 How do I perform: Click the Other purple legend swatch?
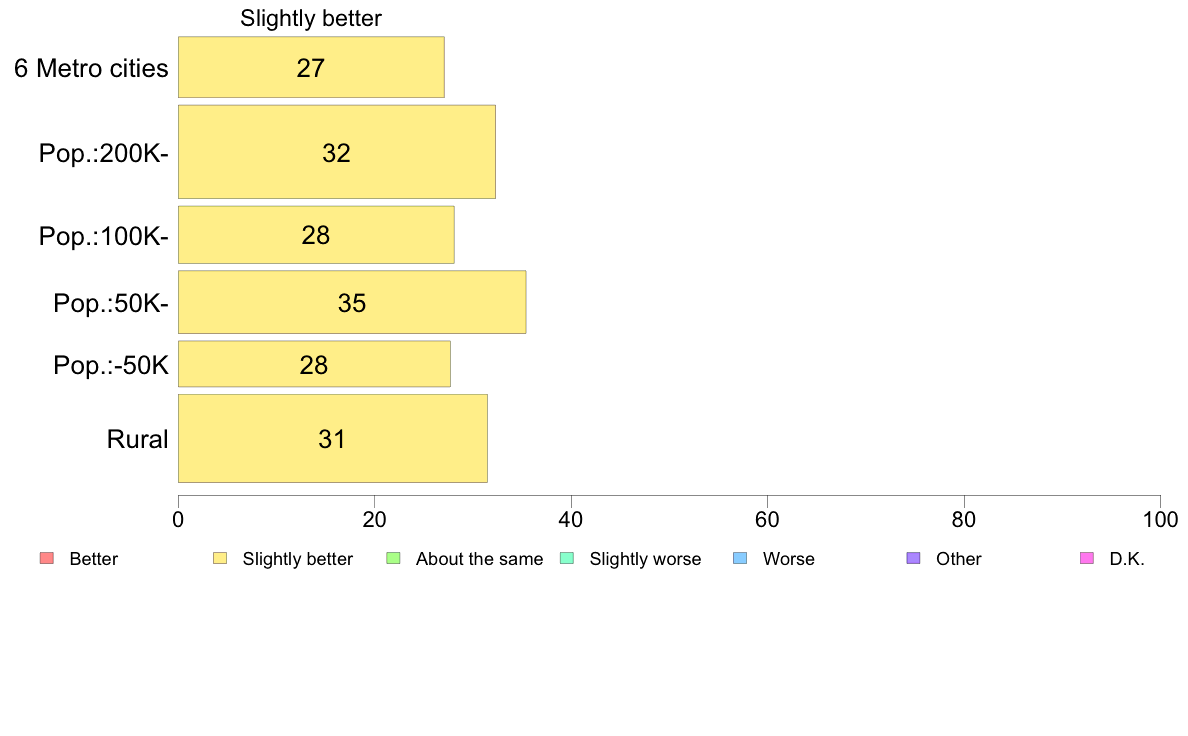tap(914, 559)
